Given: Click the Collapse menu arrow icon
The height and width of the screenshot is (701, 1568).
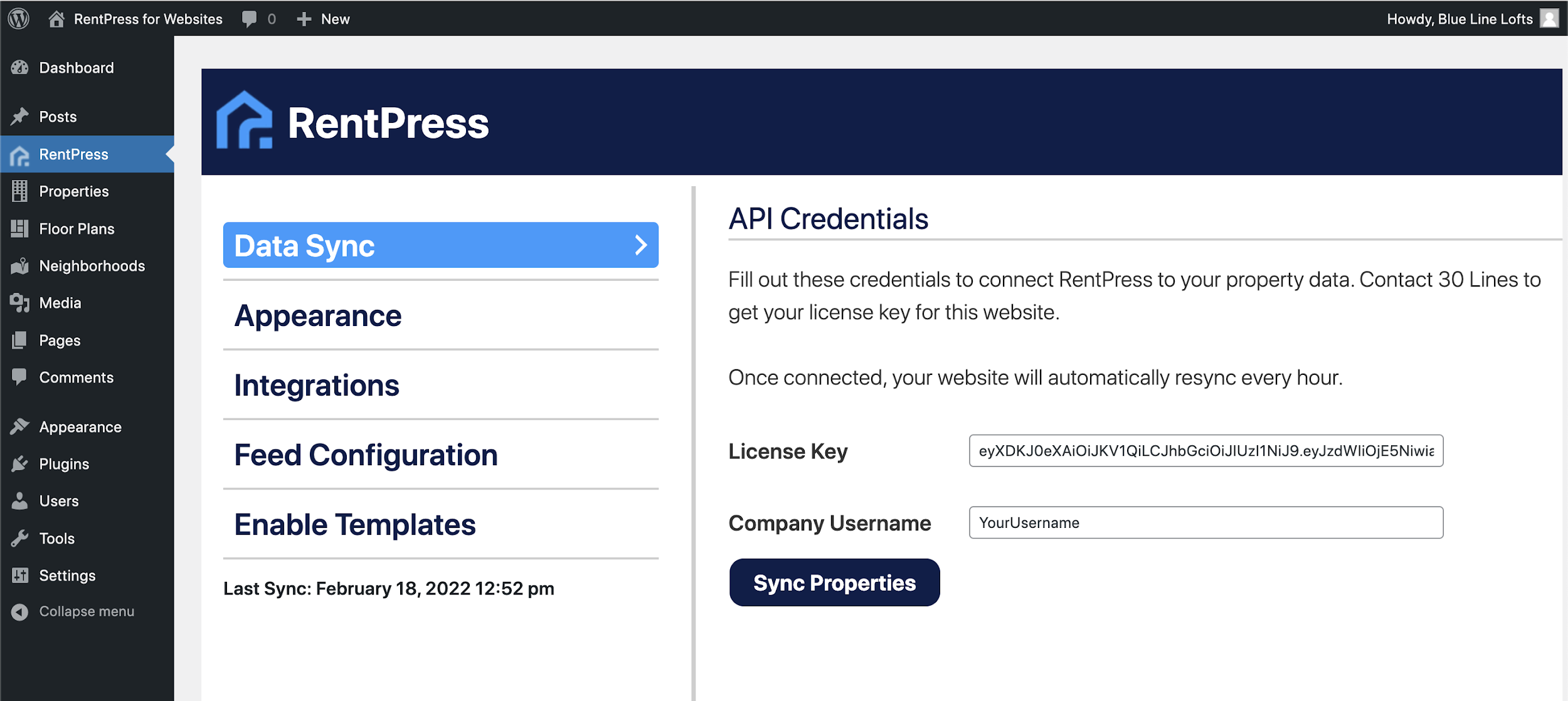Looking at the screenshot, I should [x=20, y=612].
